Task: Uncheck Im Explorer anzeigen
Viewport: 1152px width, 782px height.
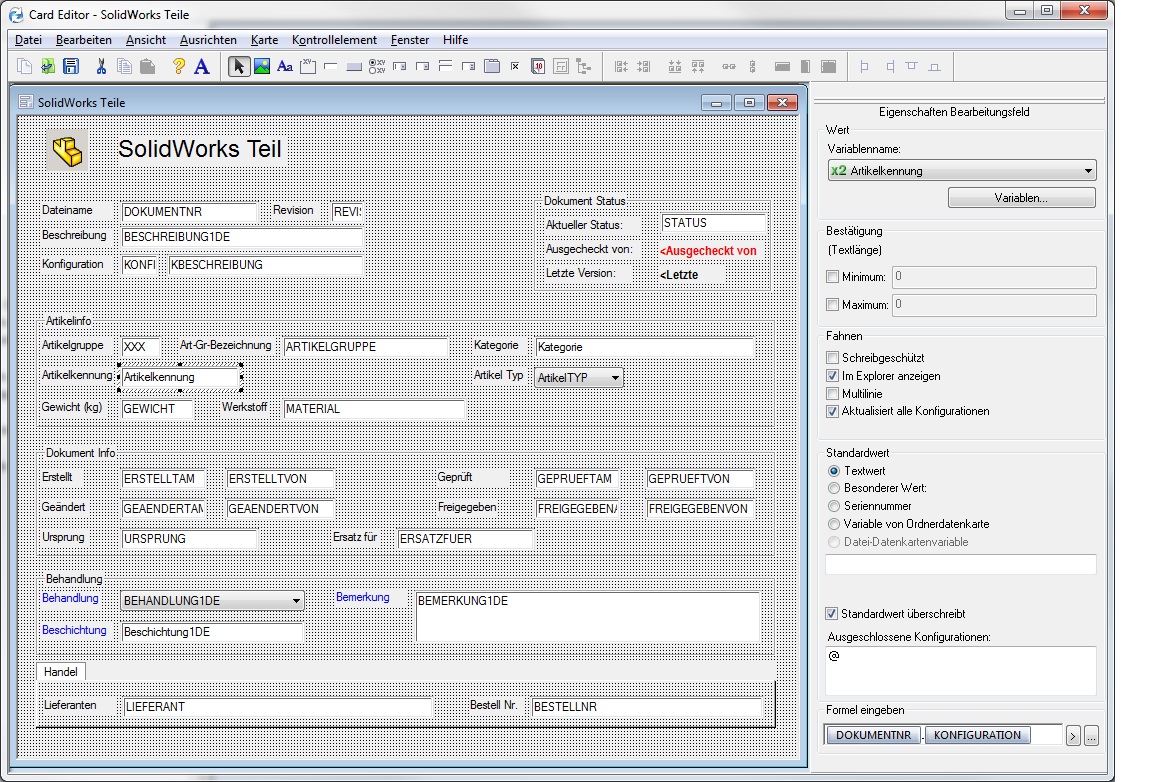Action: tap(832, 376)
